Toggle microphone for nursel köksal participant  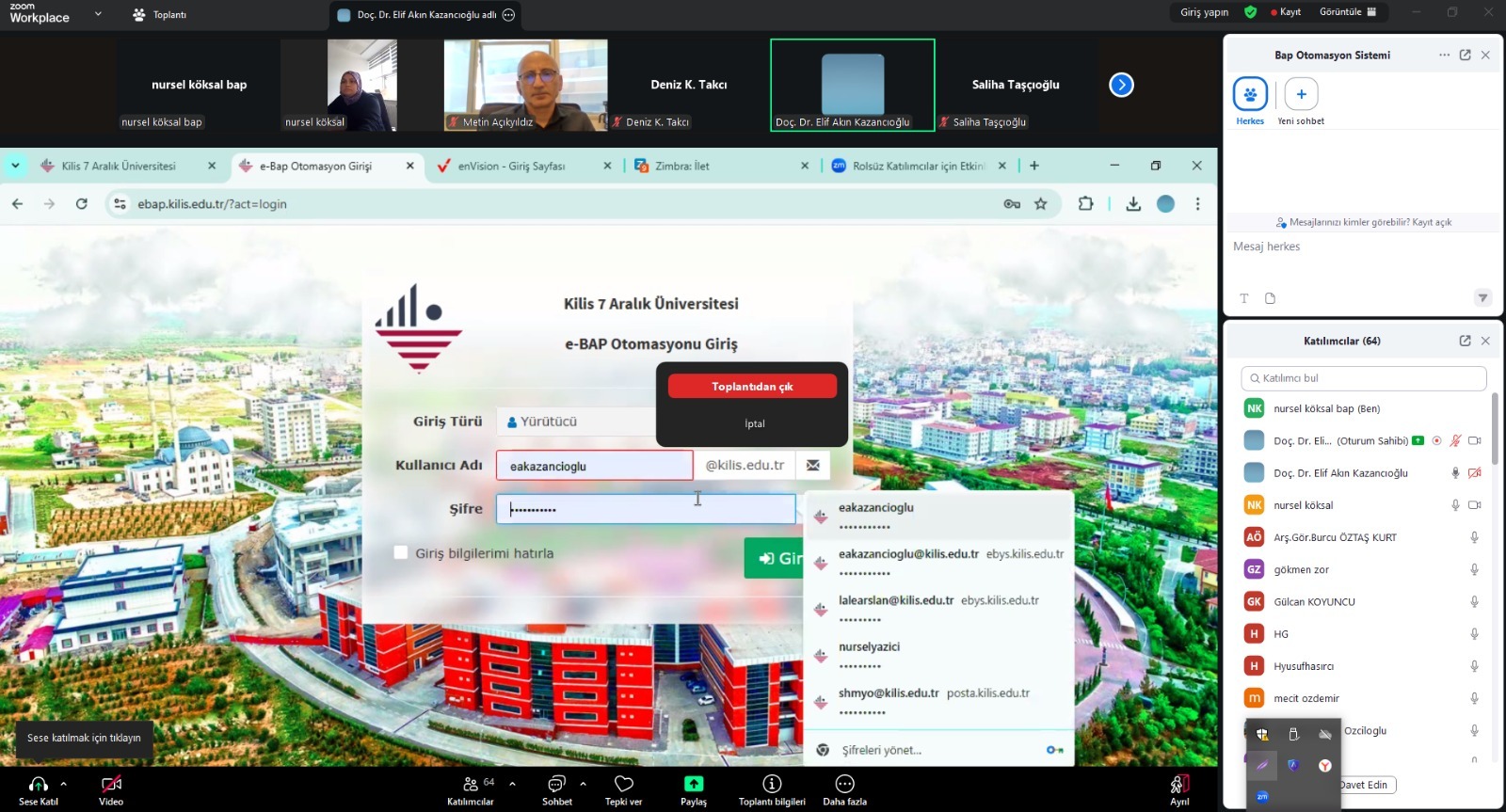click(x=1455, y=505)
